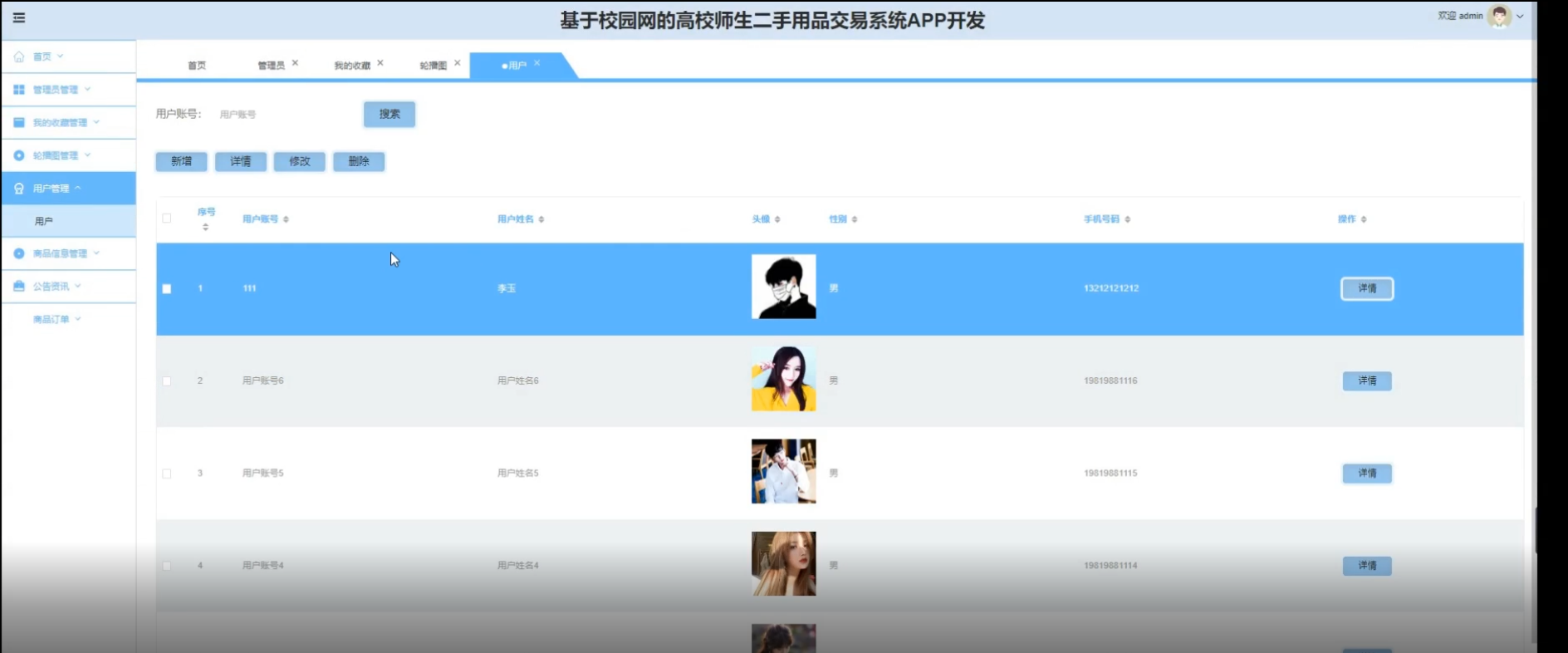Open 详情 for 用户账号4 row
Viewport: 1568px width, 653px height.
pos(1367,565)
